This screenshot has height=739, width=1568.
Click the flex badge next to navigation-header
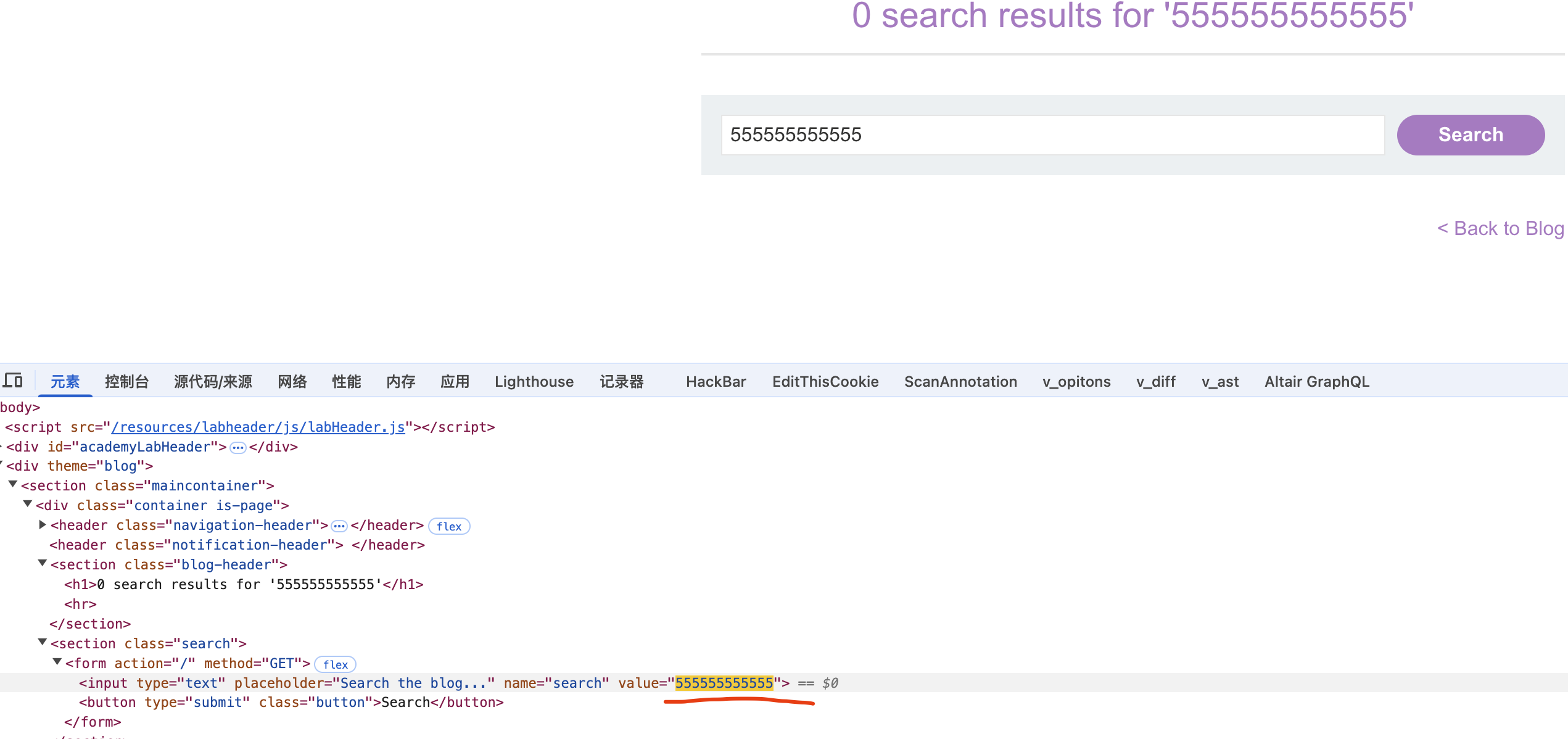pyautogui.click(x=448, y=526)
